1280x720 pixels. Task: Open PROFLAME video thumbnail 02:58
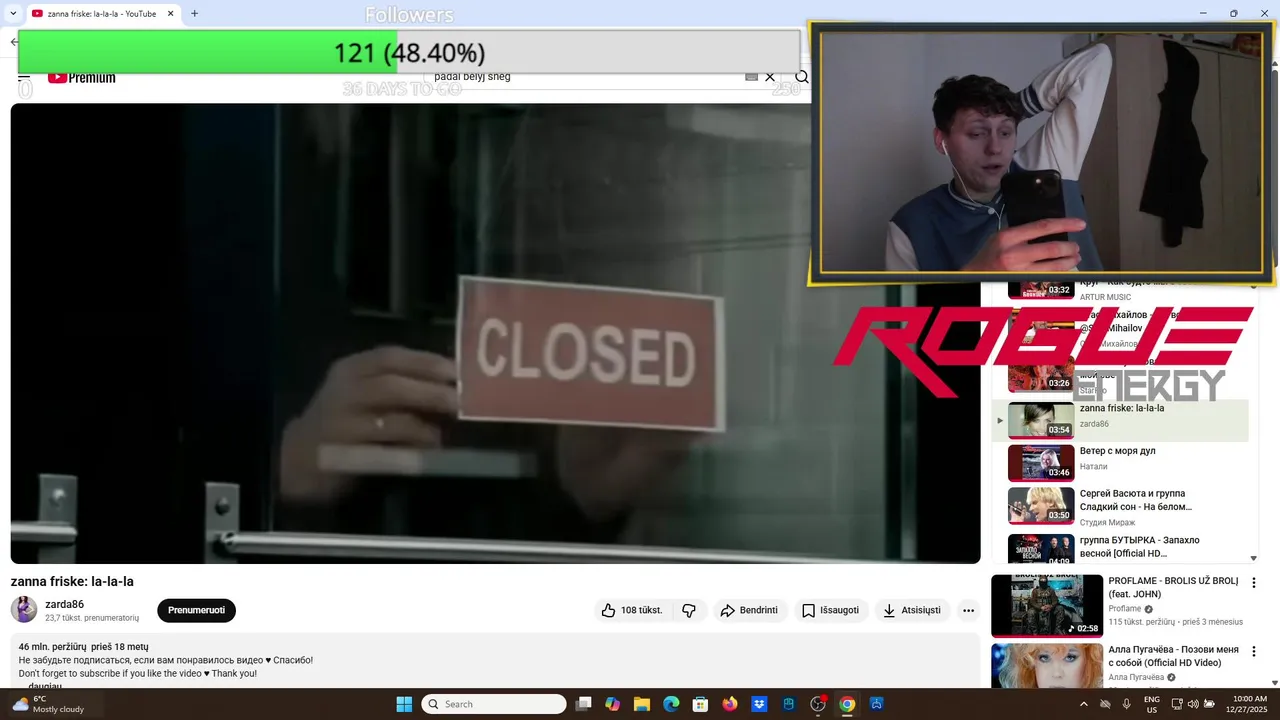(1047, 606)
